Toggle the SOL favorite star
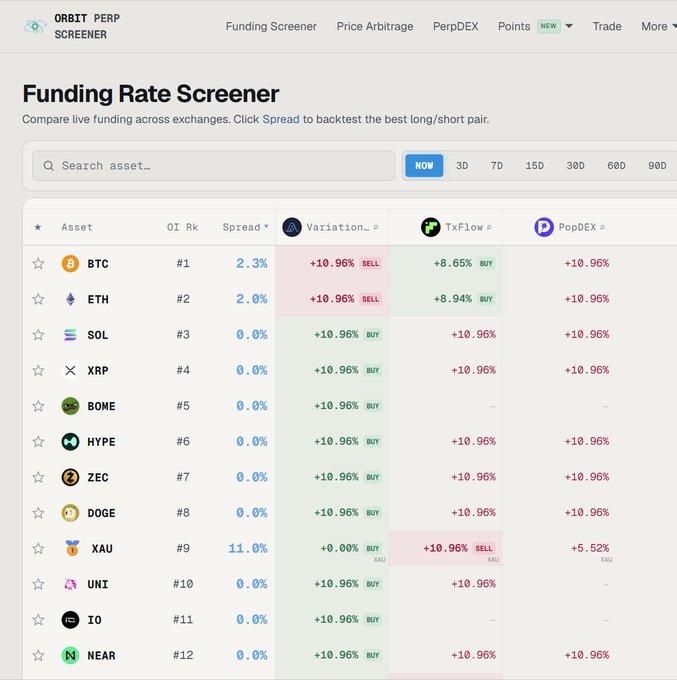The height and width of the screenshot is (680, 677). coord(38,335)
